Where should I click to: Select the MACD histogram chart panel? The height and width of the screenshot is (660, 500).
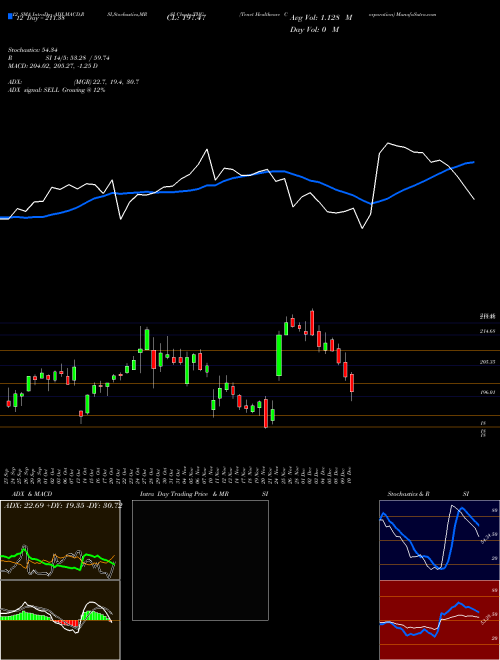[60, 620]
